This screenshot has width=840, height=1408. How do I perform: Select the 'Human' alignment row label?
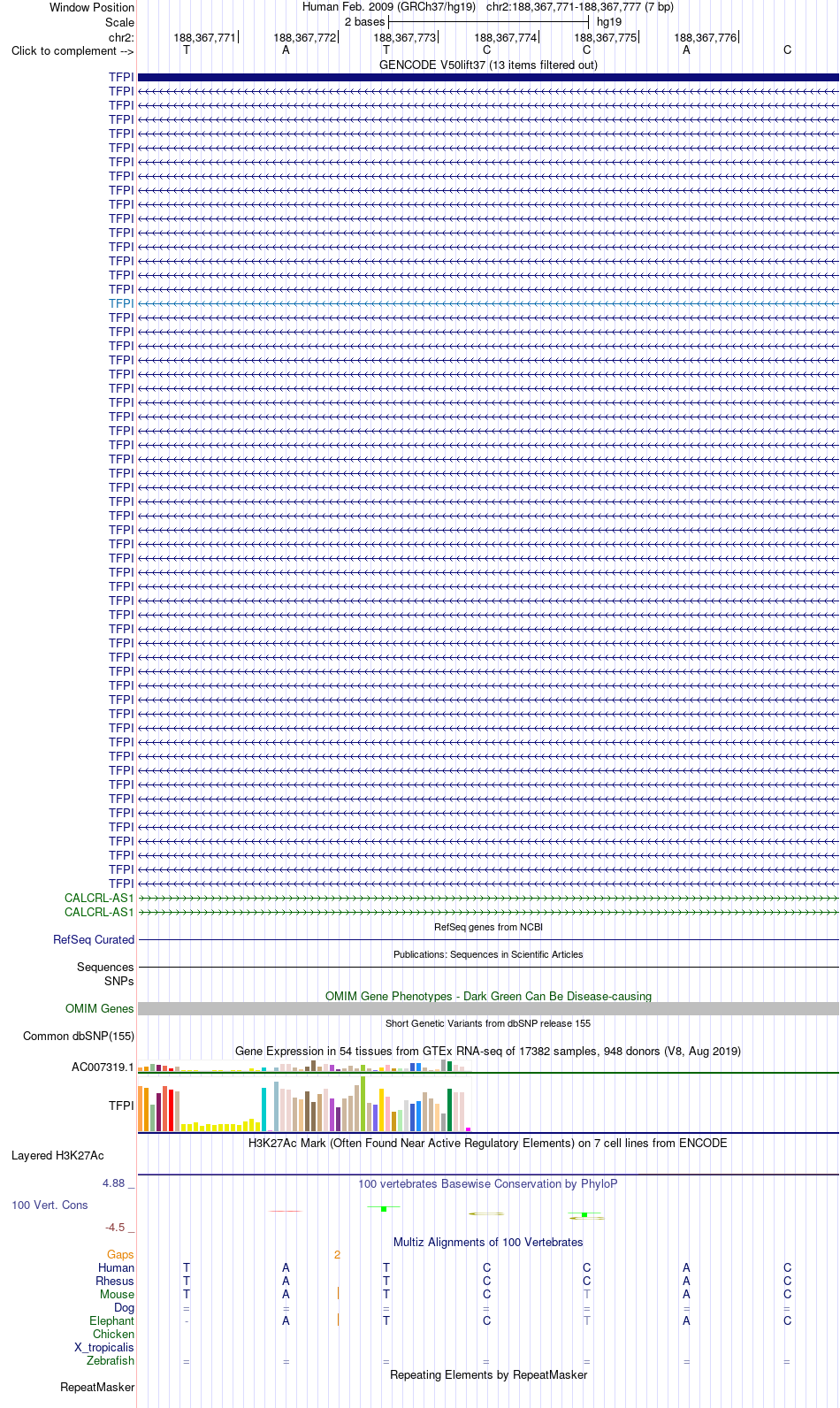pos(117,1267)
